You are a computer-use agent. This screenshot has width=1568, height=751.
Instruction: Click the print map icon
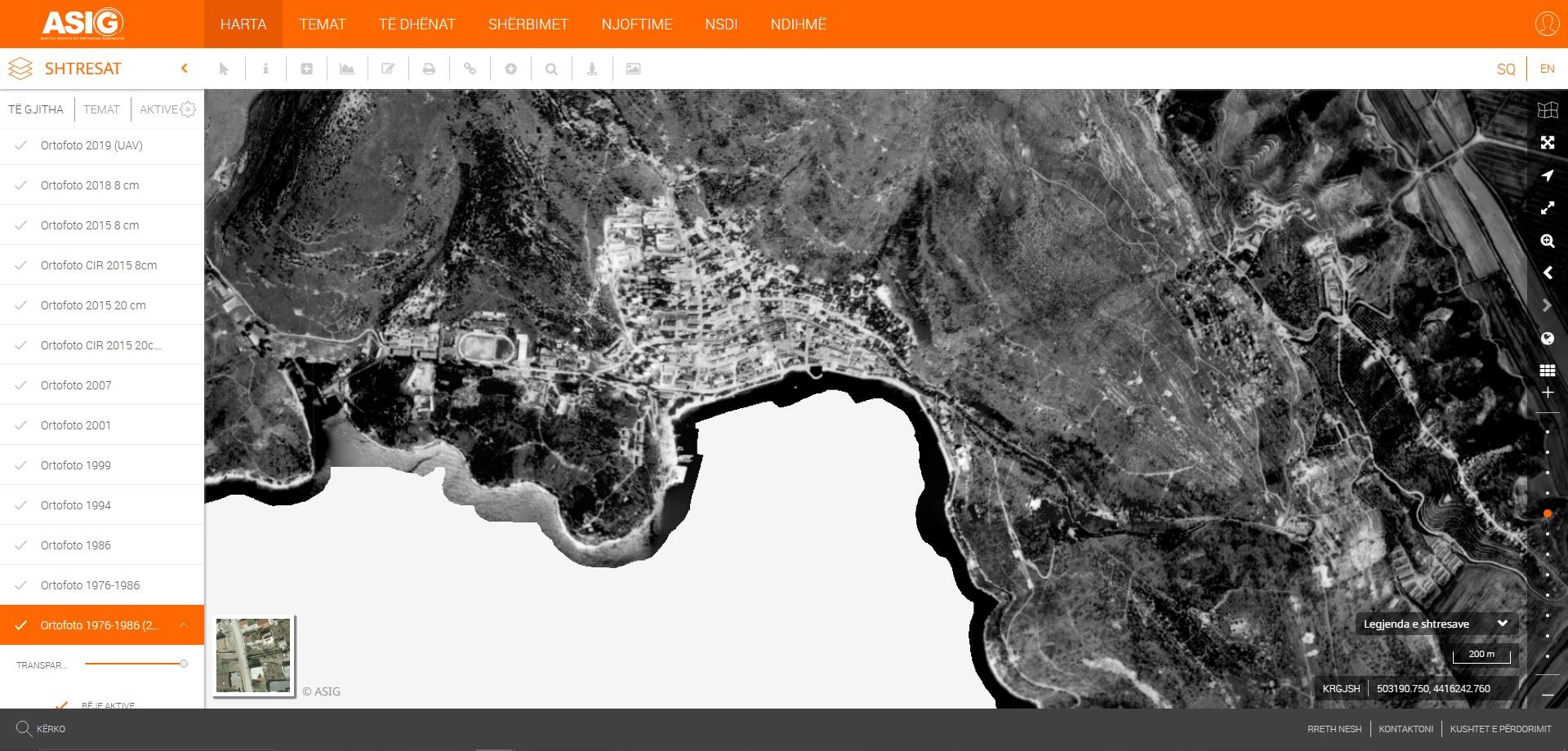coord(429,69)
